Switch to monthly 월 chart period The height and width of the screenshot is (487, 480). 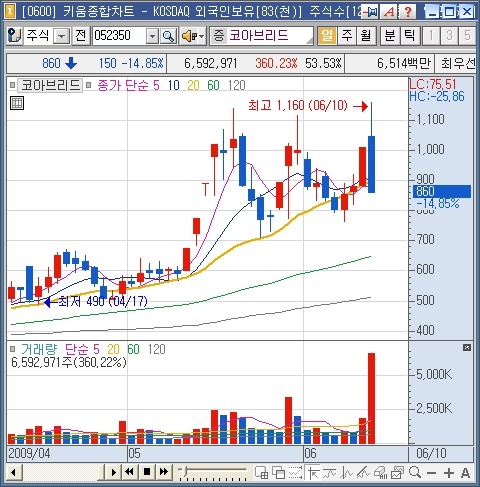[x=366, y=36]
